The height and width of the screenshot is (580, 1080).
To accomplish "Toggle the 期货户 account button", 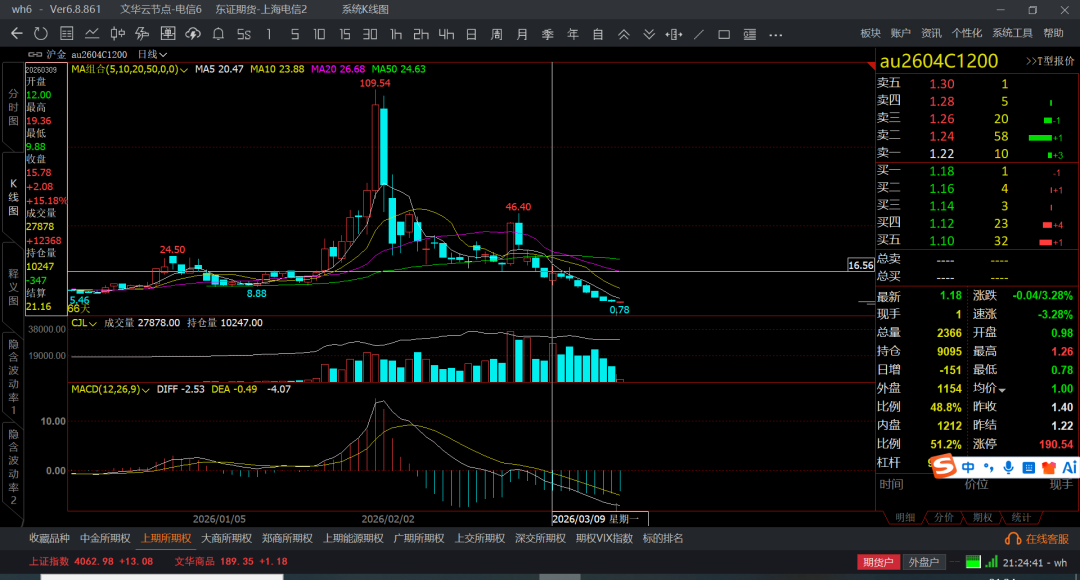I will [x=878, y=562].
